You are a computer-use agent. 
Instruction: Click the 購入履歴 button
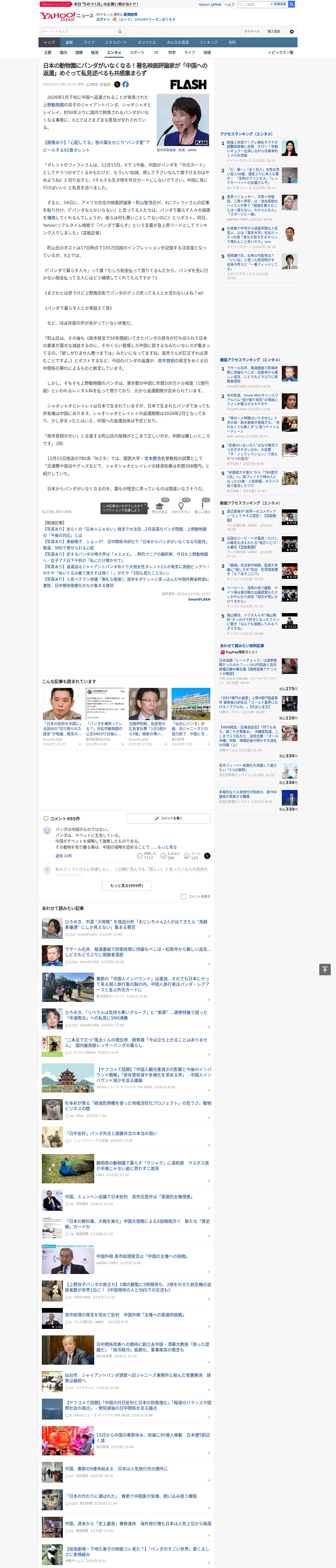click(274, 32)
